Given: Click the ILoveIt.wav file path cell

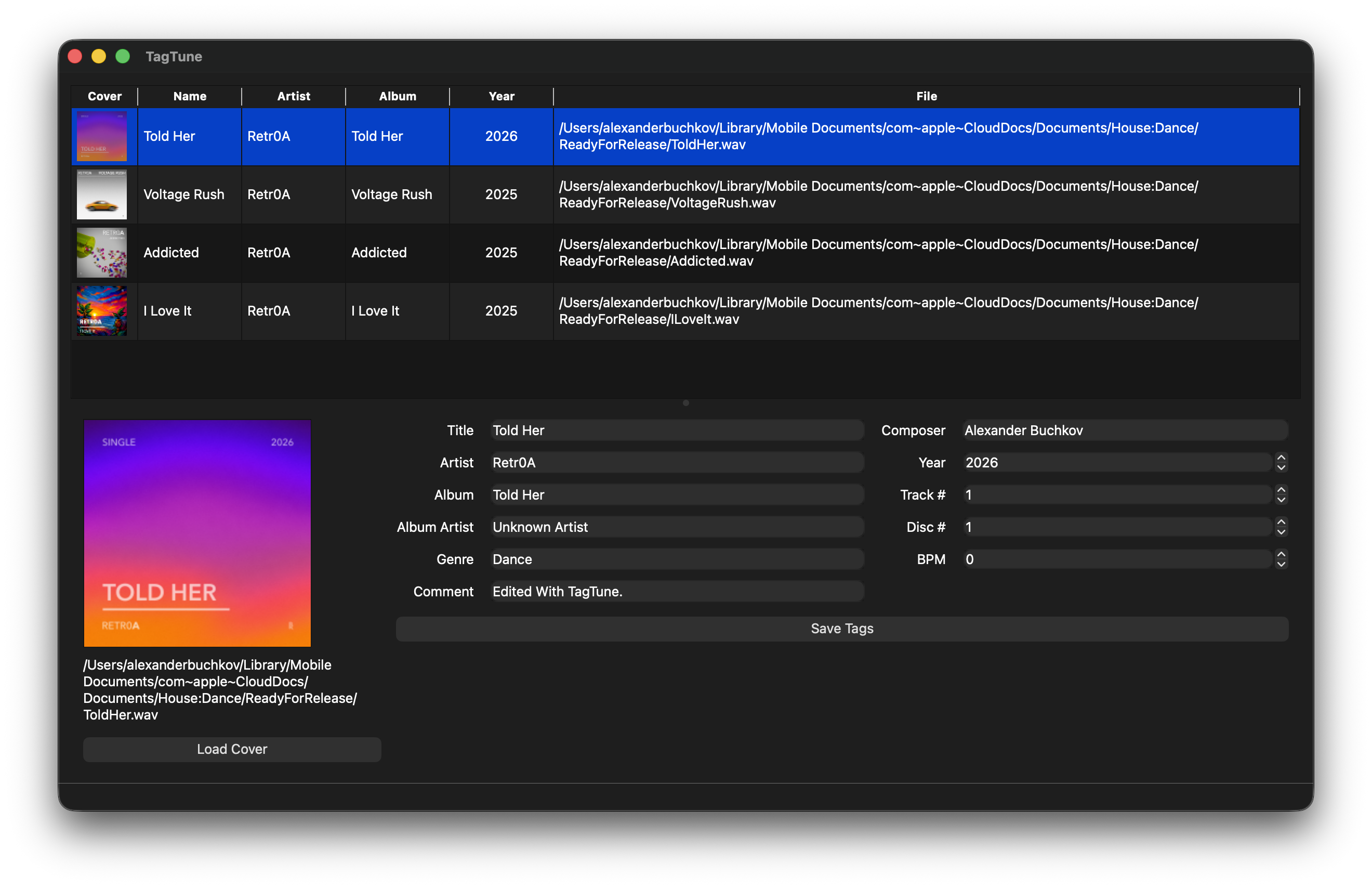Looking at the screenshot, I should (x=927, y=311).
